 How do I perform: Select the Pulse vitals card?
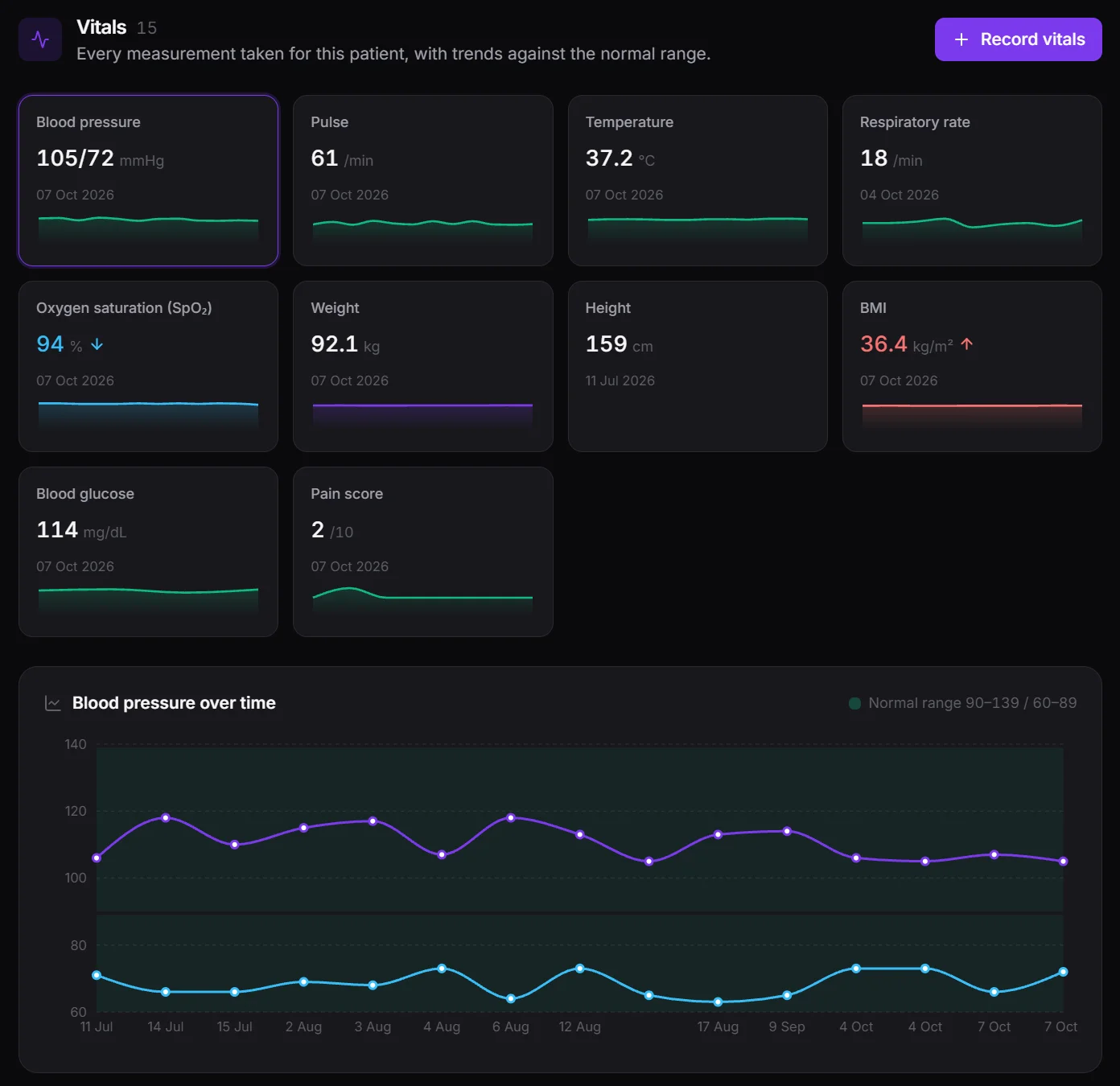423,180
